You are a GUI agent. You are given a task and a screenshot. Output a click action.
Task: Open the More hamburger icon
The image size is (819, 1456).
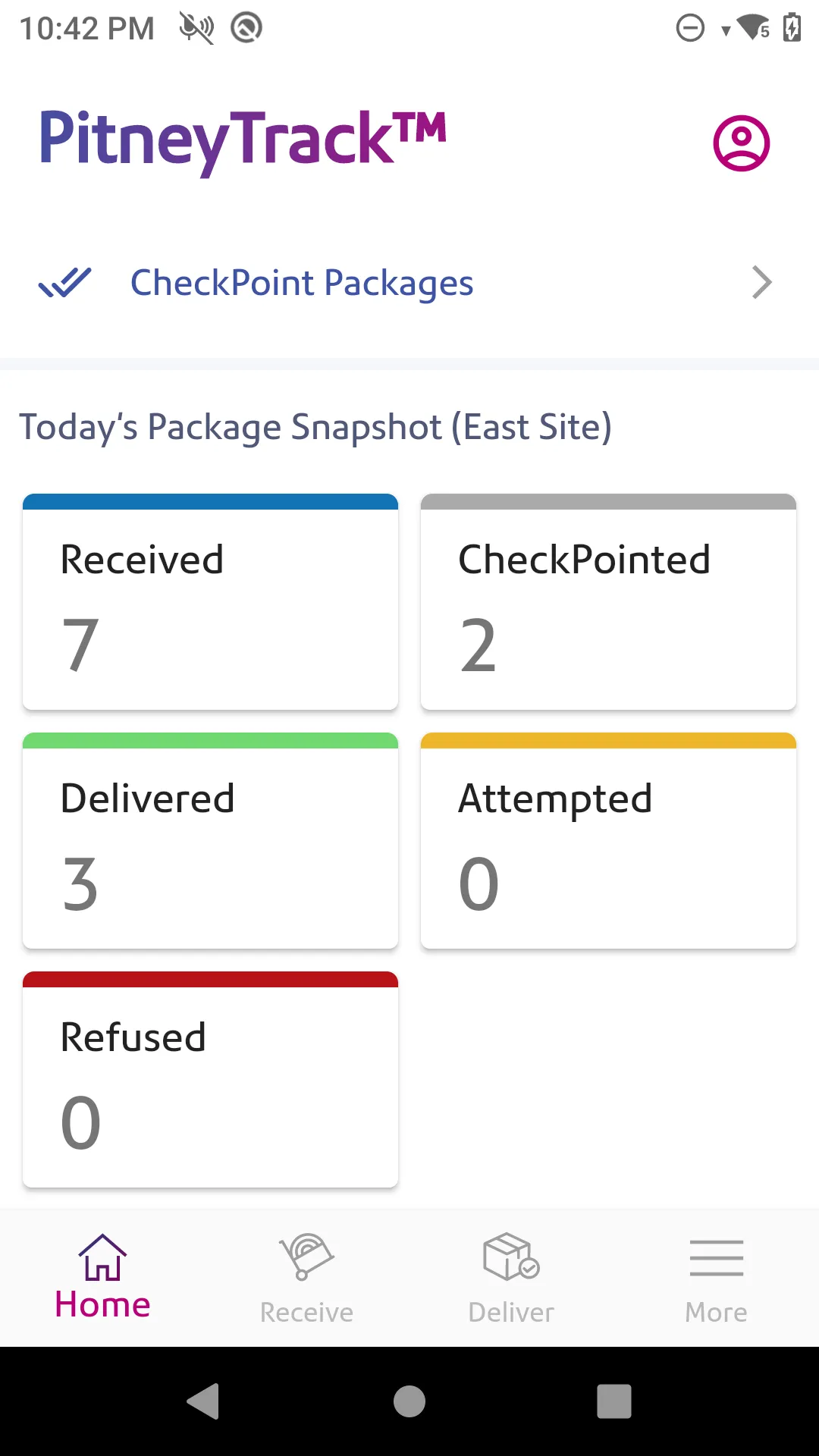click(716, 1257)
